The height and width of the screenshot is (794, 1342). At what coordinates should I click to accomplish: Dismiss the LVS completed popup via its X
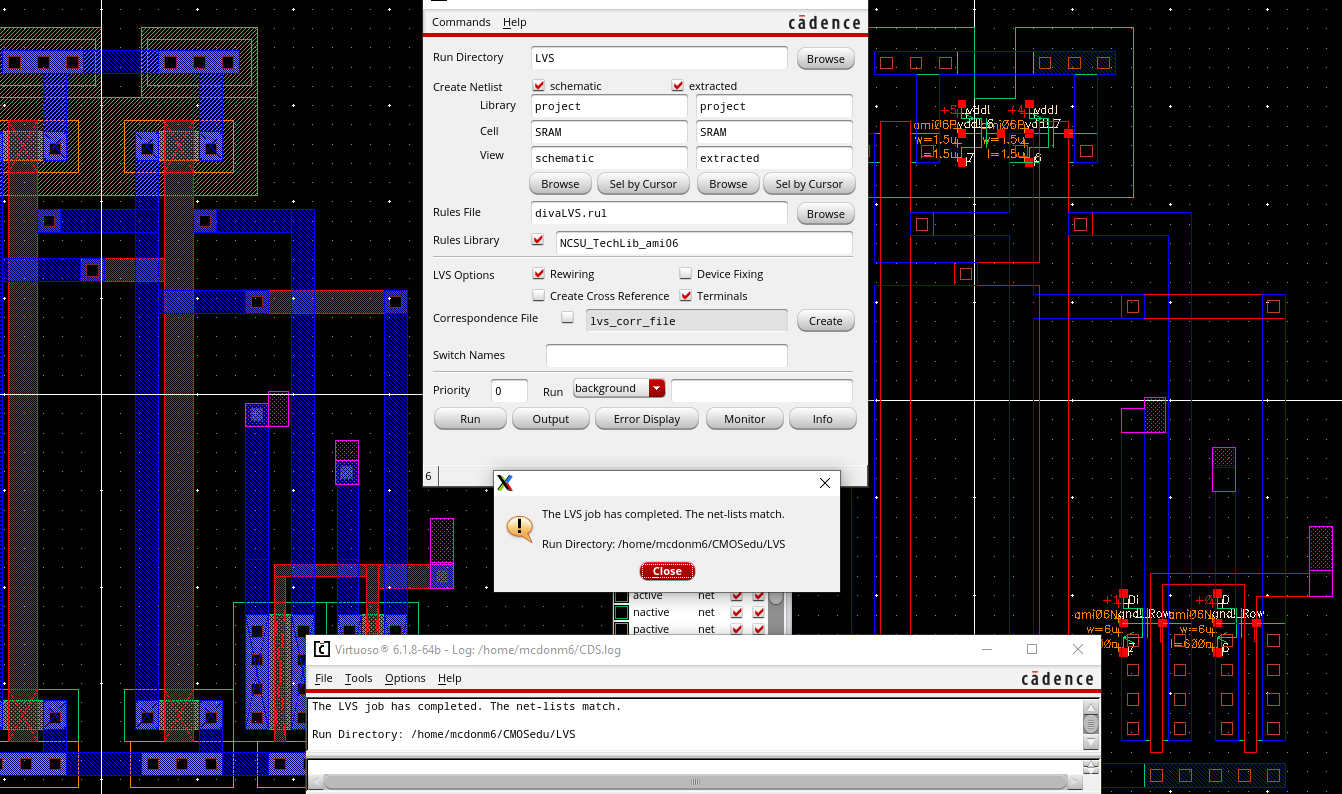point(825,483)
